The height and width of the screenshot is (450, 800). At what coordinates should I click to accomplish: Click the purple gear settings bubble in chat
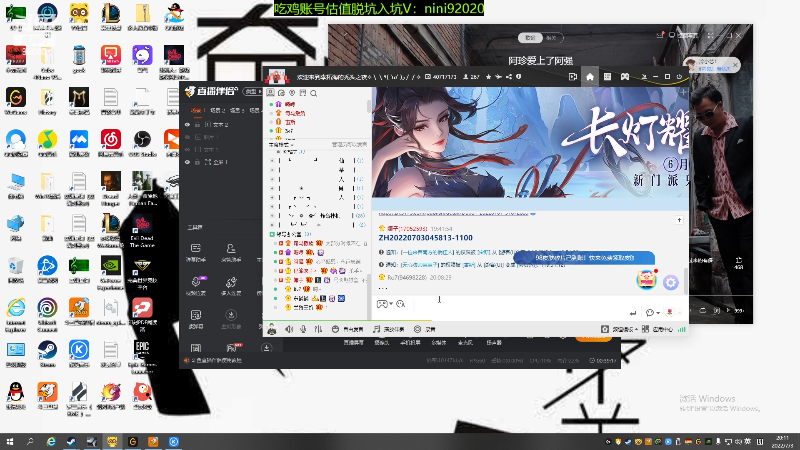point(671,282)
